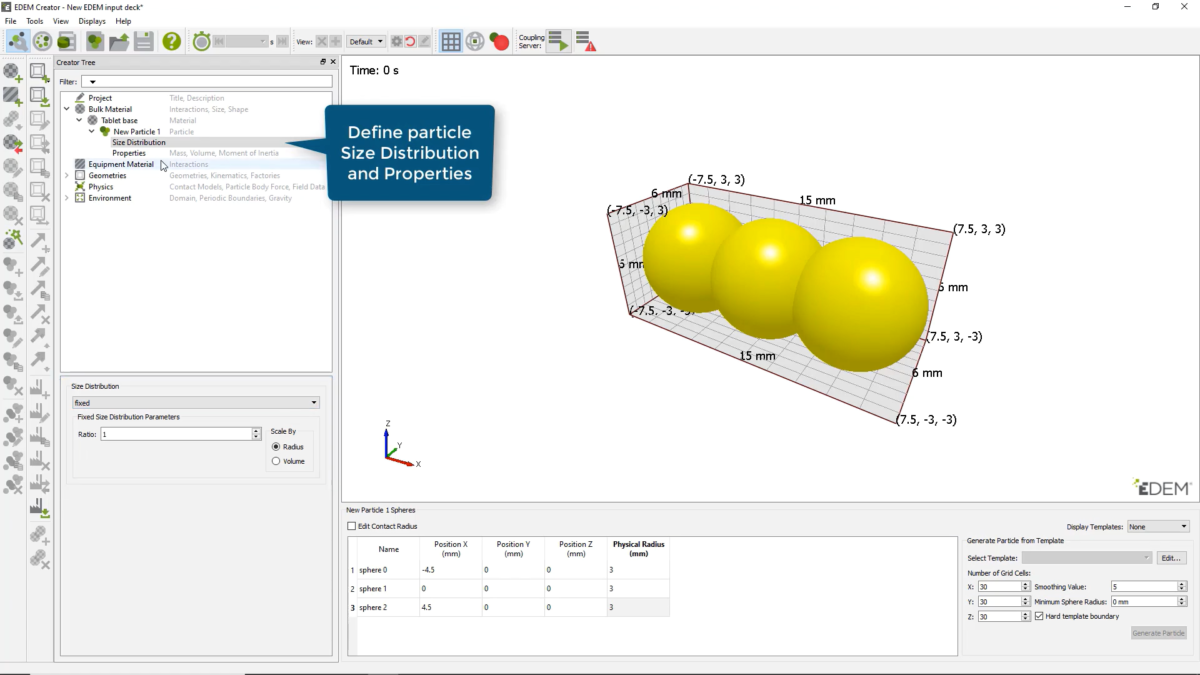Viewport: 1200px width, 675px height.
Task: Click sphere 2 name cell
Action: click(x=388, y=607)
